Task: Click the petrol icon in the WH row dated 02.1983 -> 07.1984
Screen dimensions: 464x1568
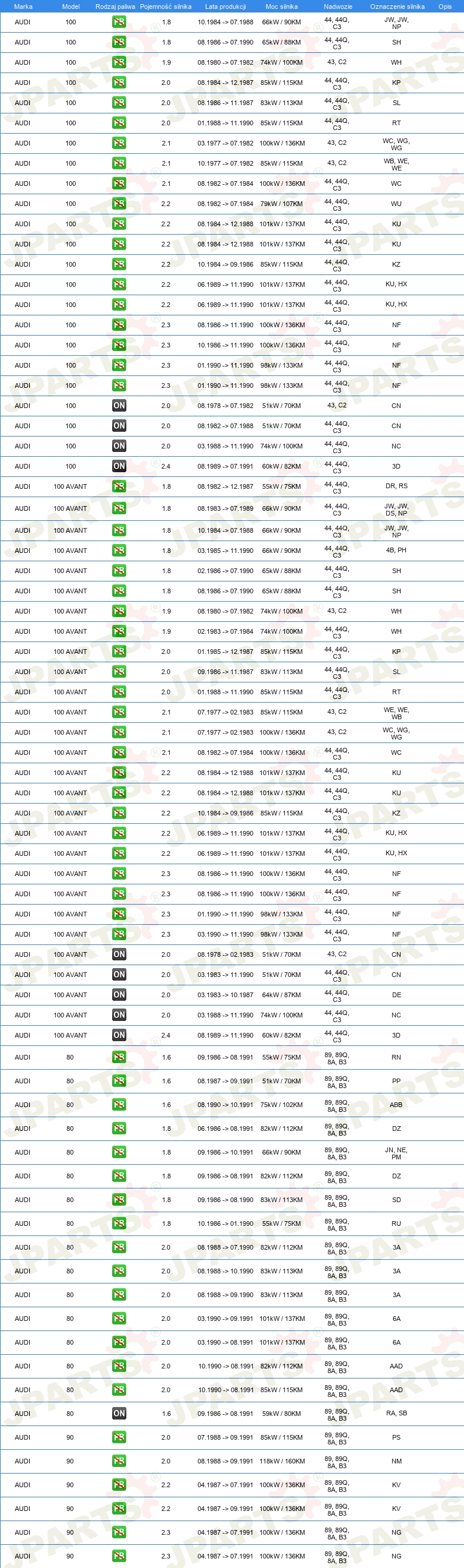Action: point(119,631)
